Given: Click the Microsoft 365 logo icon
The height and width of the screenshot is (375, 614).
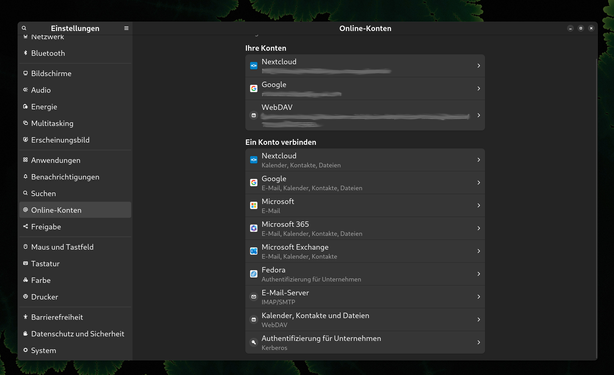Looking at the screenshot, I should click(x=254, y=228).
